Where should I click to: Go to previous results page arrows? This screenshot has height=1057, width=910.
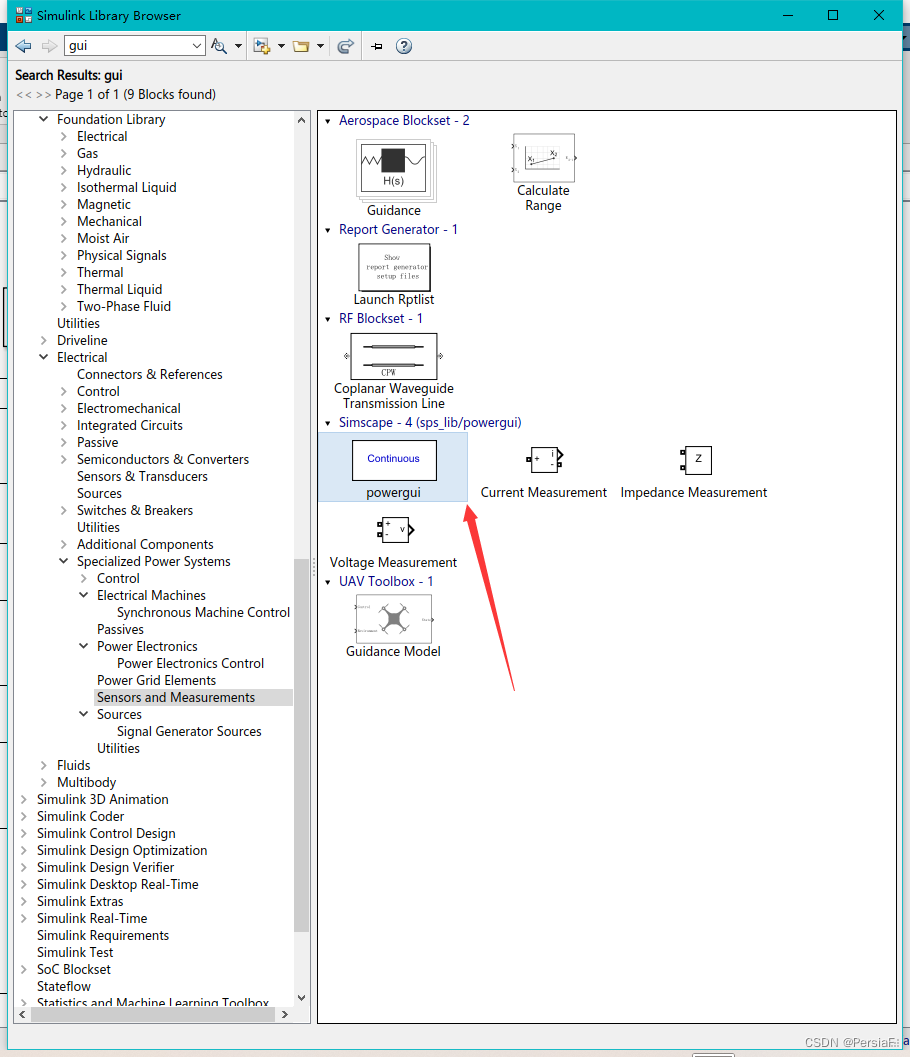point(24,95)
